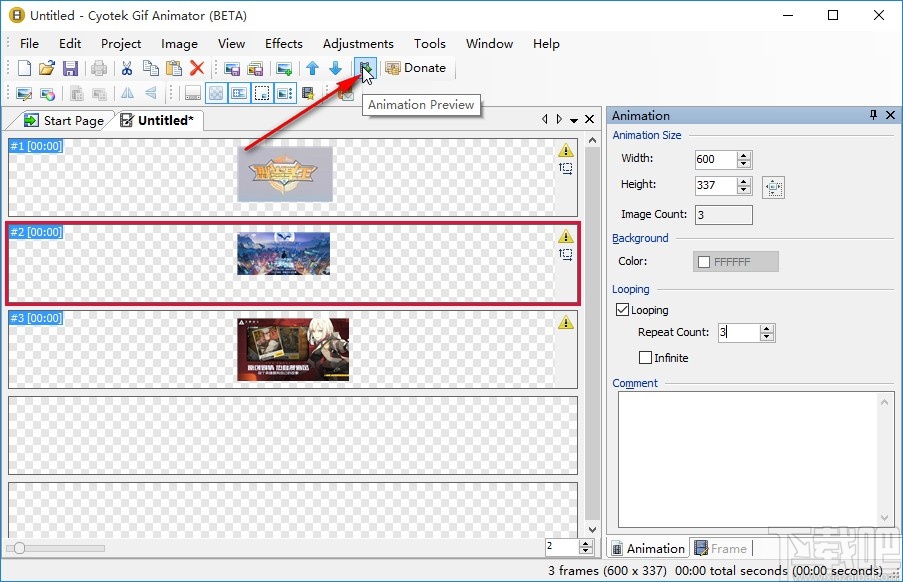The height and width of the screenshot is (582, 903).
Task: Click the save image icon
Action: (x=232, y=69)
